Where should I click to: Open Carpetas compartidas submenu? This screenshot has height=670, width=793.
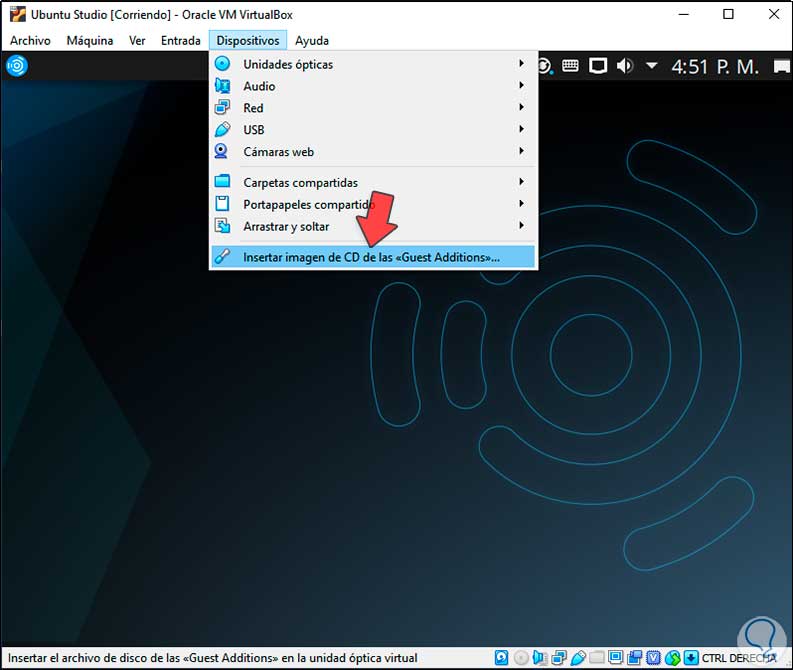[373, 183]
